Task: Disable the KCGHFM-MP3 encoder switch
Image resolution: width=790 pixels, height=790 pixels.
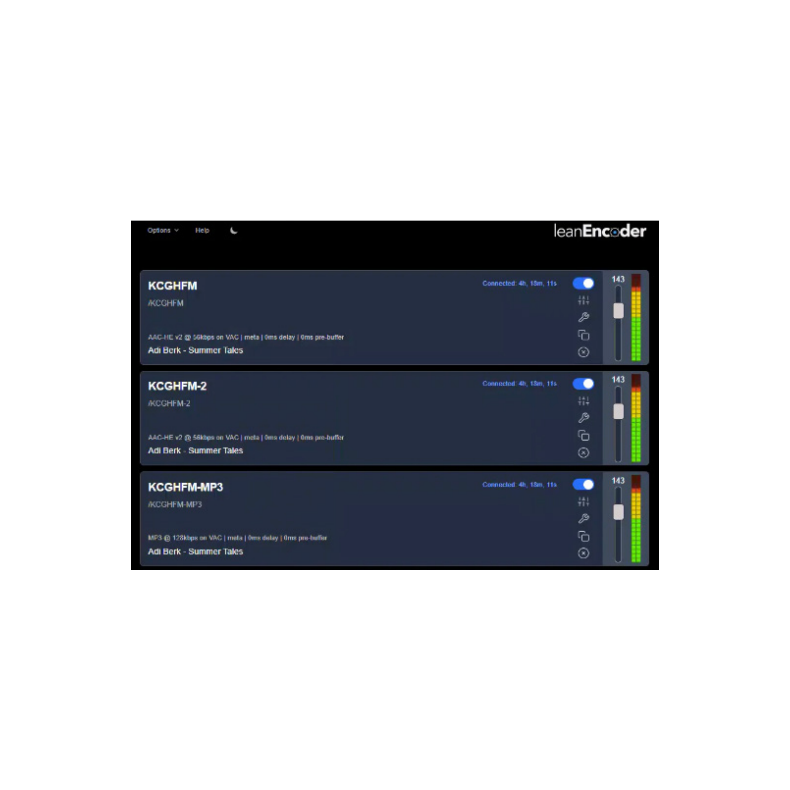Action: coord(583,485)
